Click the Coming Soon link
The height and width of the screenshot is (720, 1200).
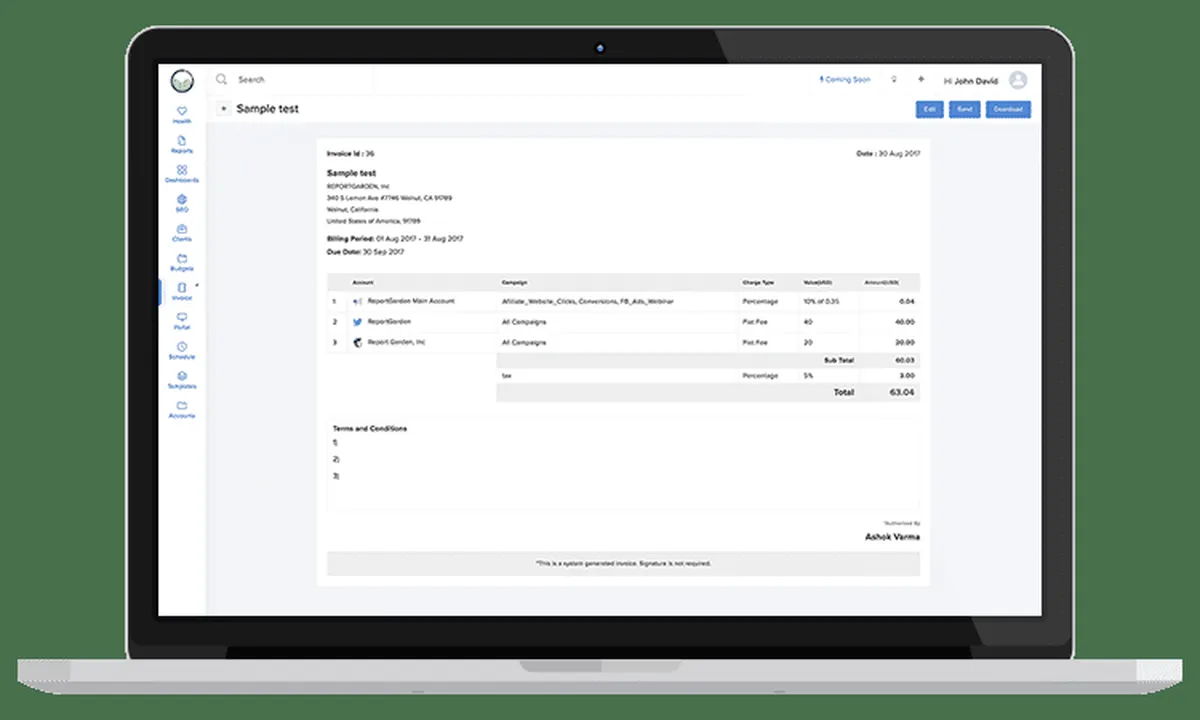pyautogui.click(x=845, y=79)
